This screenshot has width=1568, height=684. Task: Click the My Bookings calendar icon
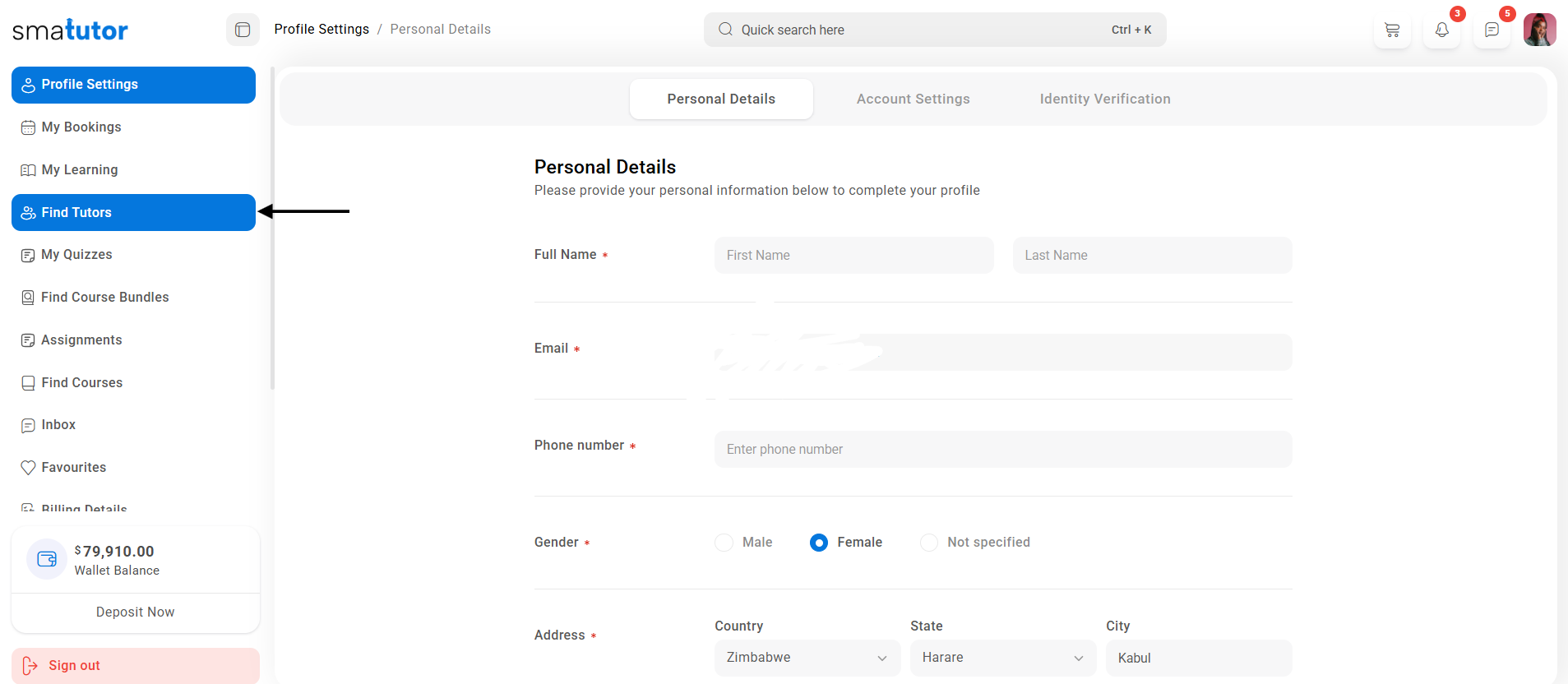[x=28, y=127]
